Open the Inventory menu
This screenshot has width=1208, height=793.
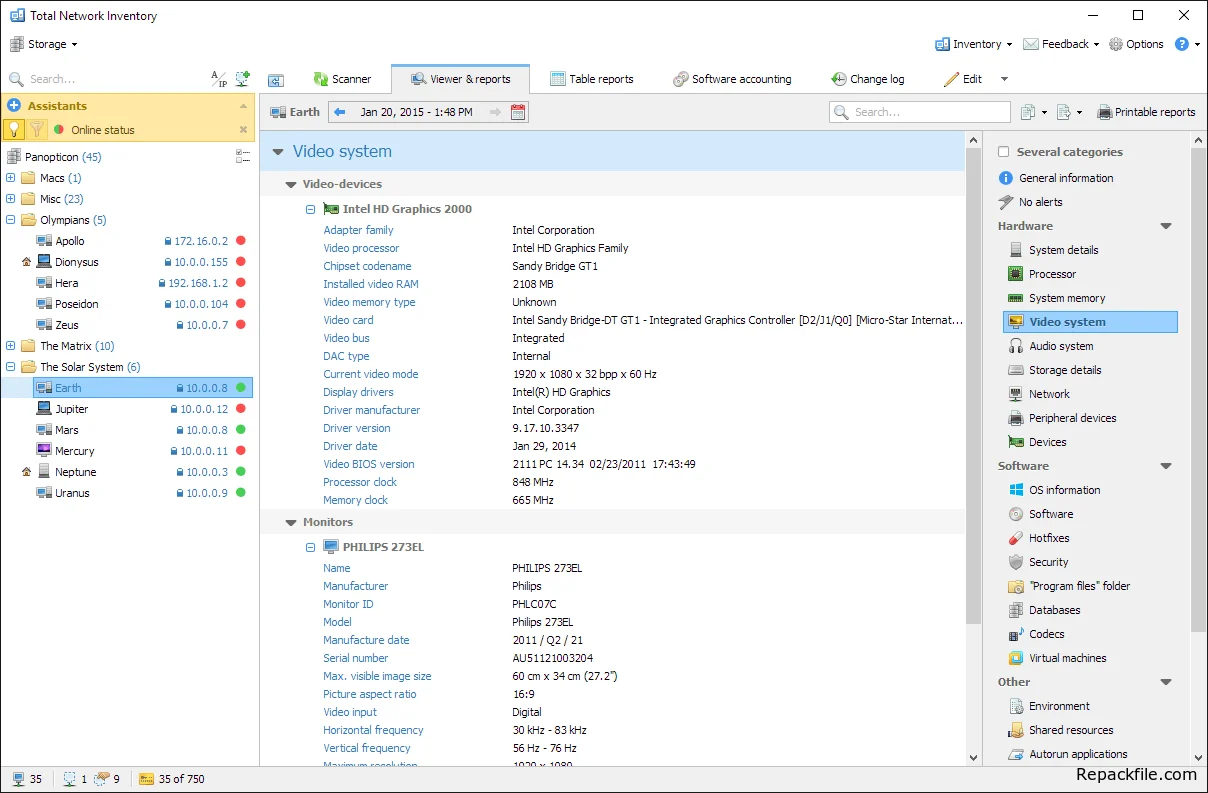coord(973,44)
